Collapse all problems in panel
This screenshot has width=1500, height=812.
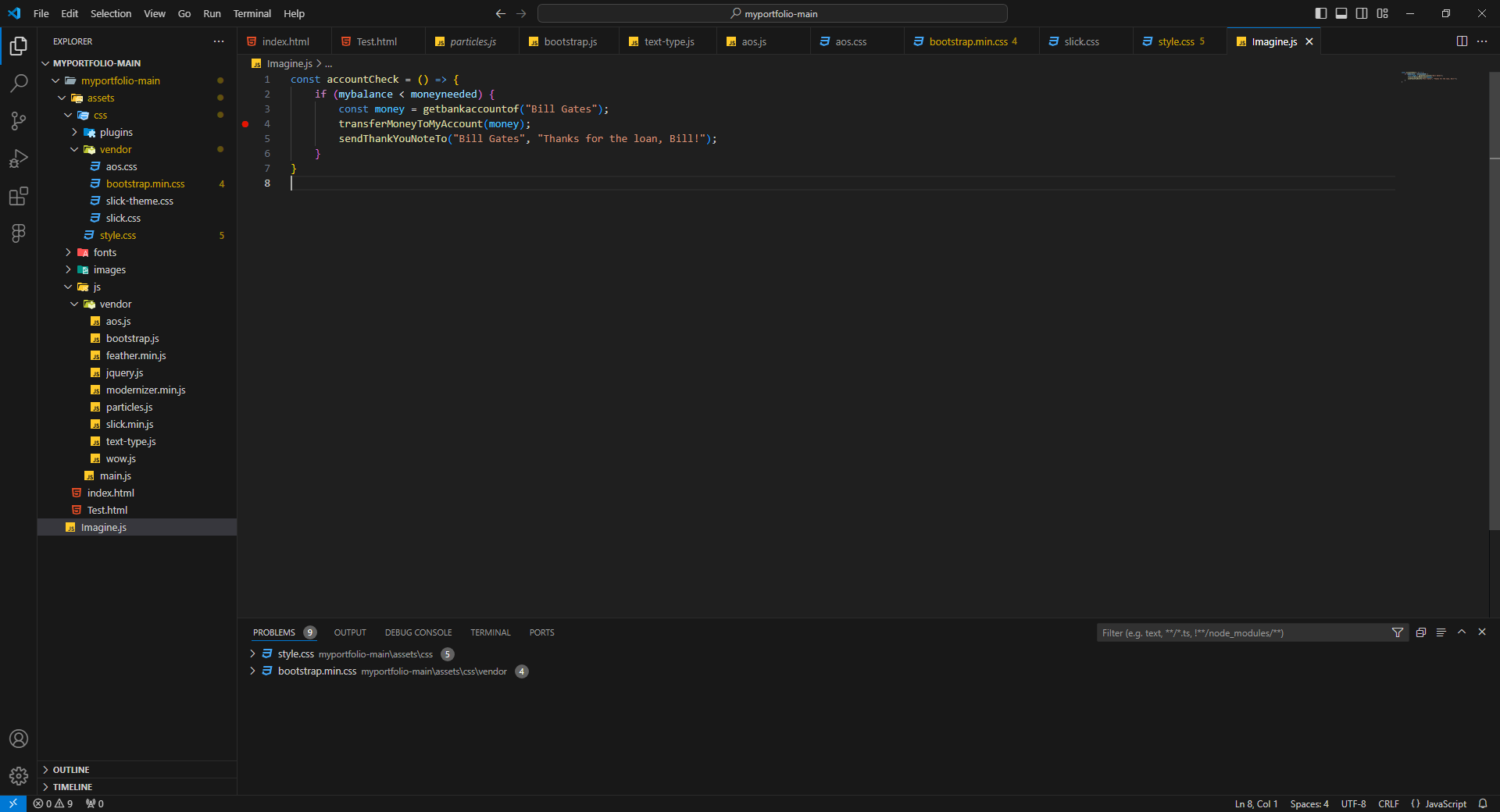1421,632
